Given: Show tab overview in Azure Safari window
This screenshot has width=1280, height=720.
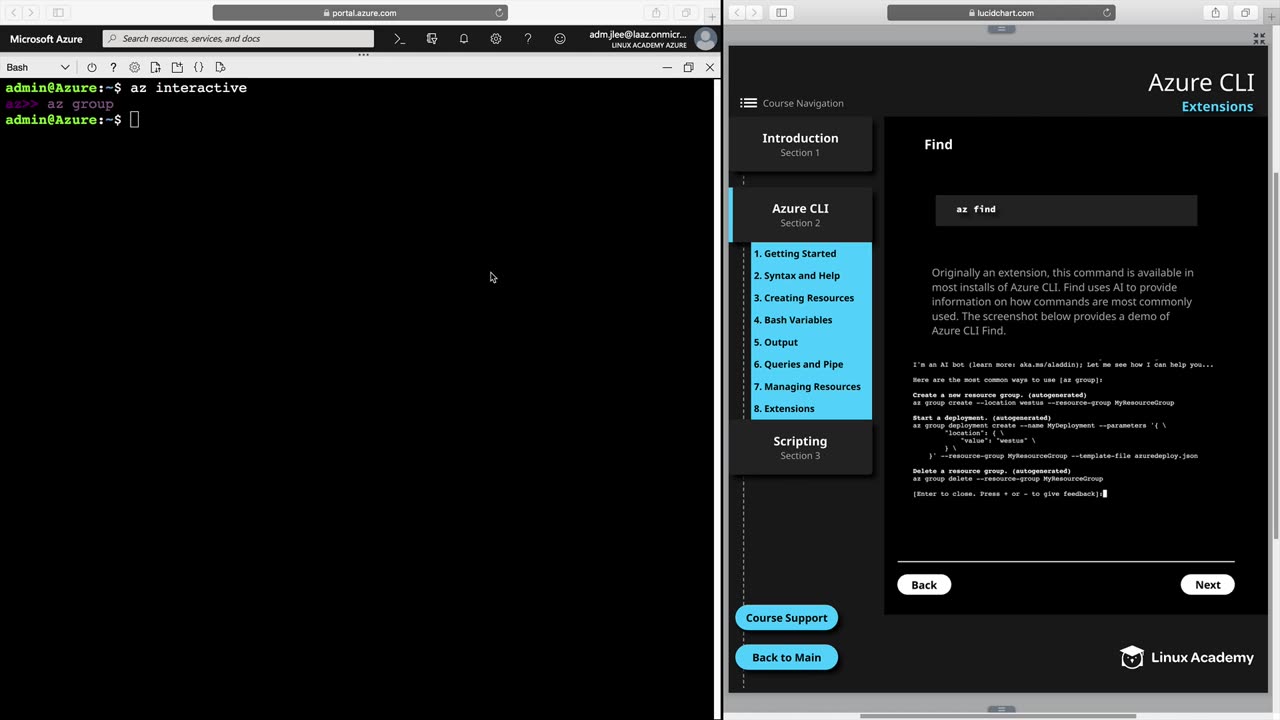Looking at the screenshot, I should click(x=686, y=13).
